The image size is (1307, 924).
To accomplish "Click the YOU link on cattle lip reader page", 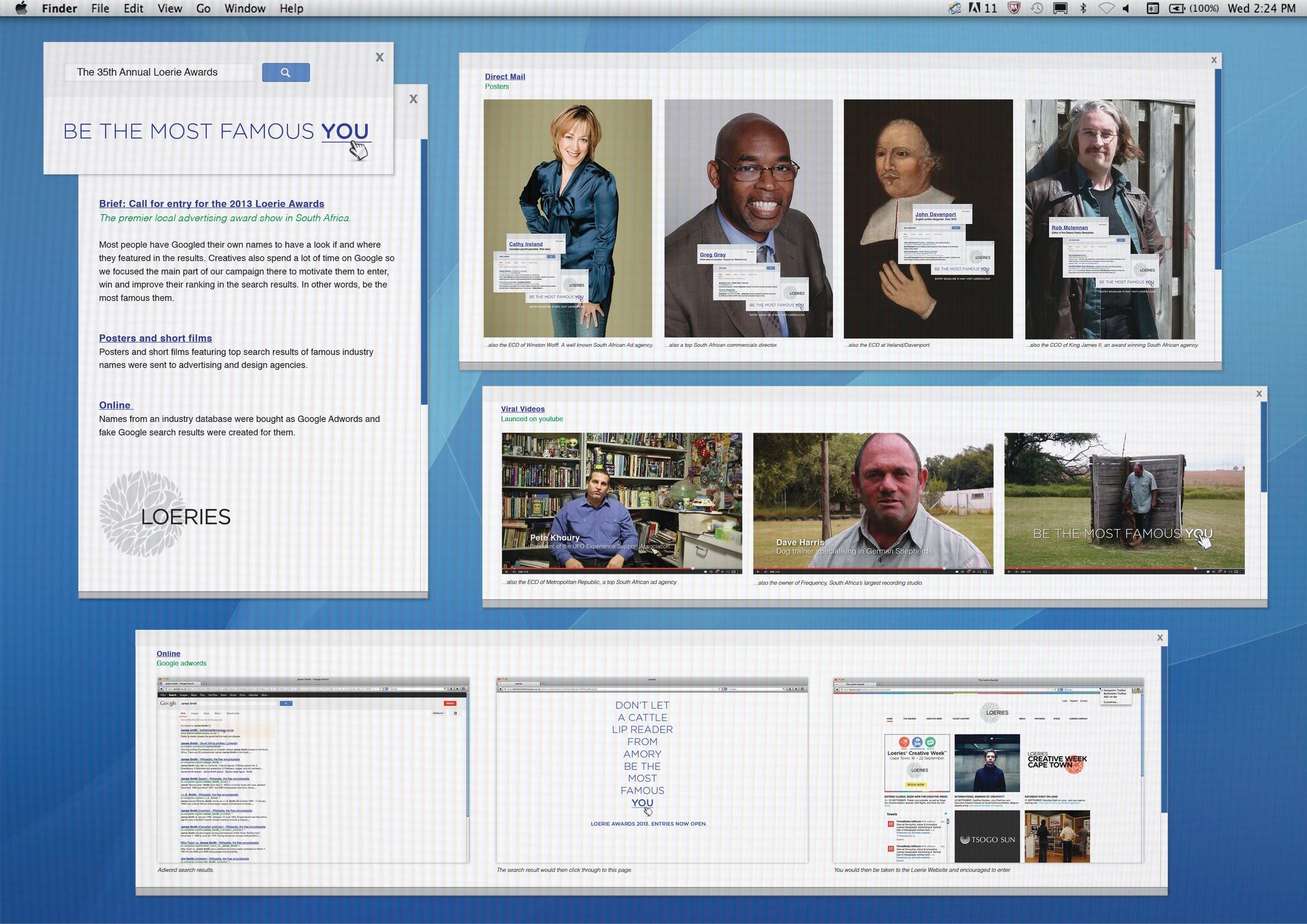I will tap(642, 803).
